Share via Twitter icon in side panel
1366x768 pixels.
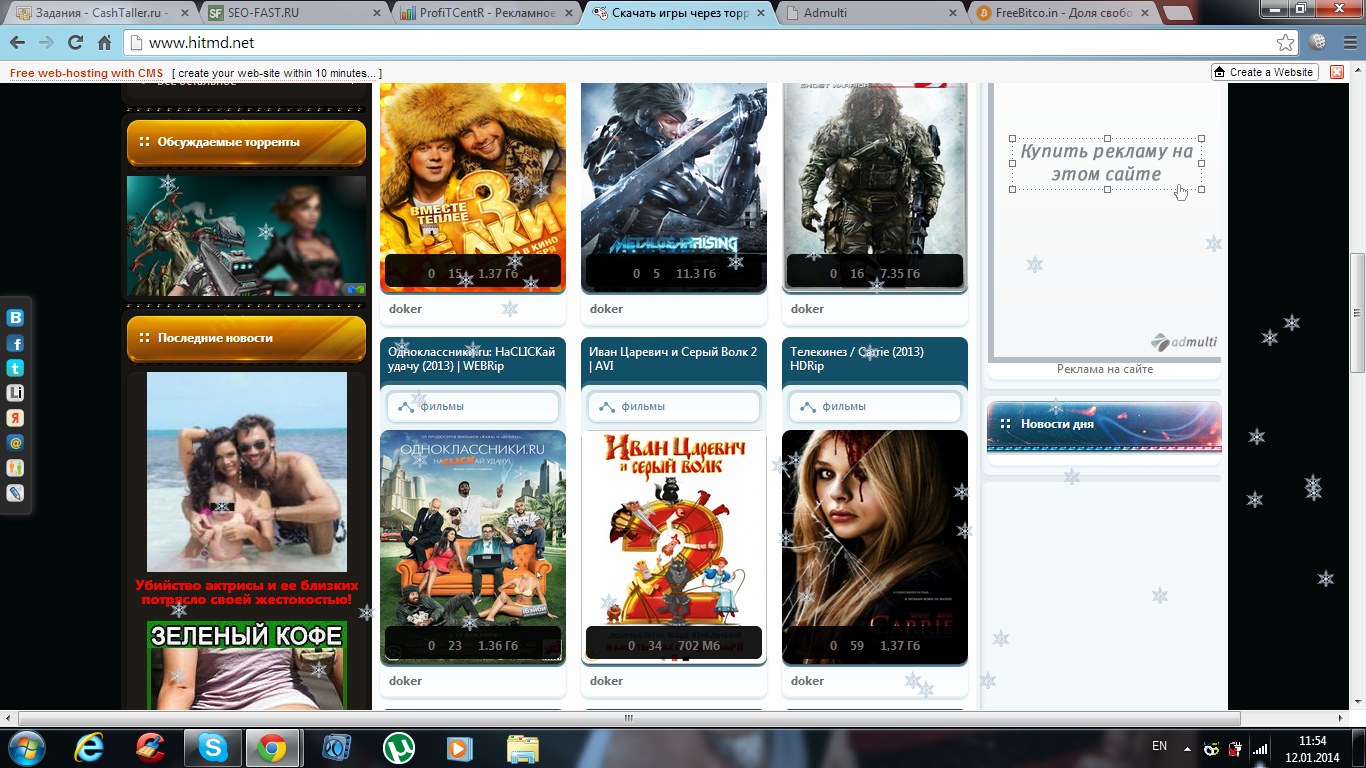(15, 368)
